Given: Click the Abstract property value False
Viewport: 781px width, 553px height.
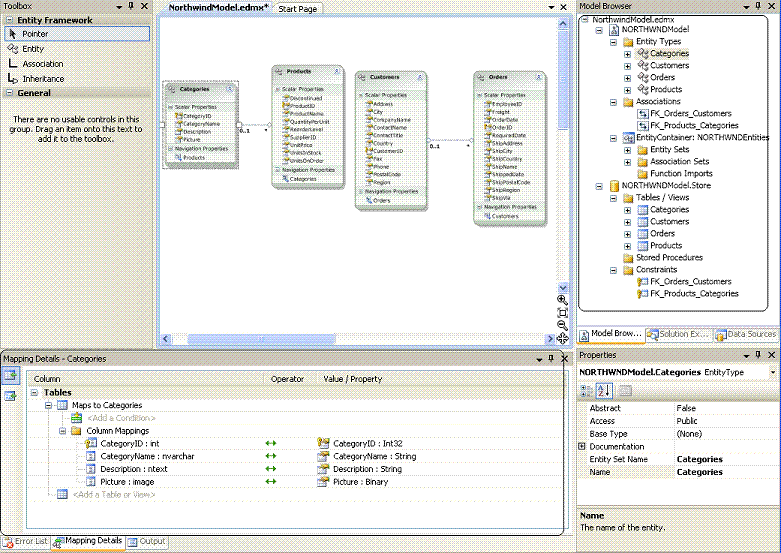Looking at the screenshot, I should (726, 408).
